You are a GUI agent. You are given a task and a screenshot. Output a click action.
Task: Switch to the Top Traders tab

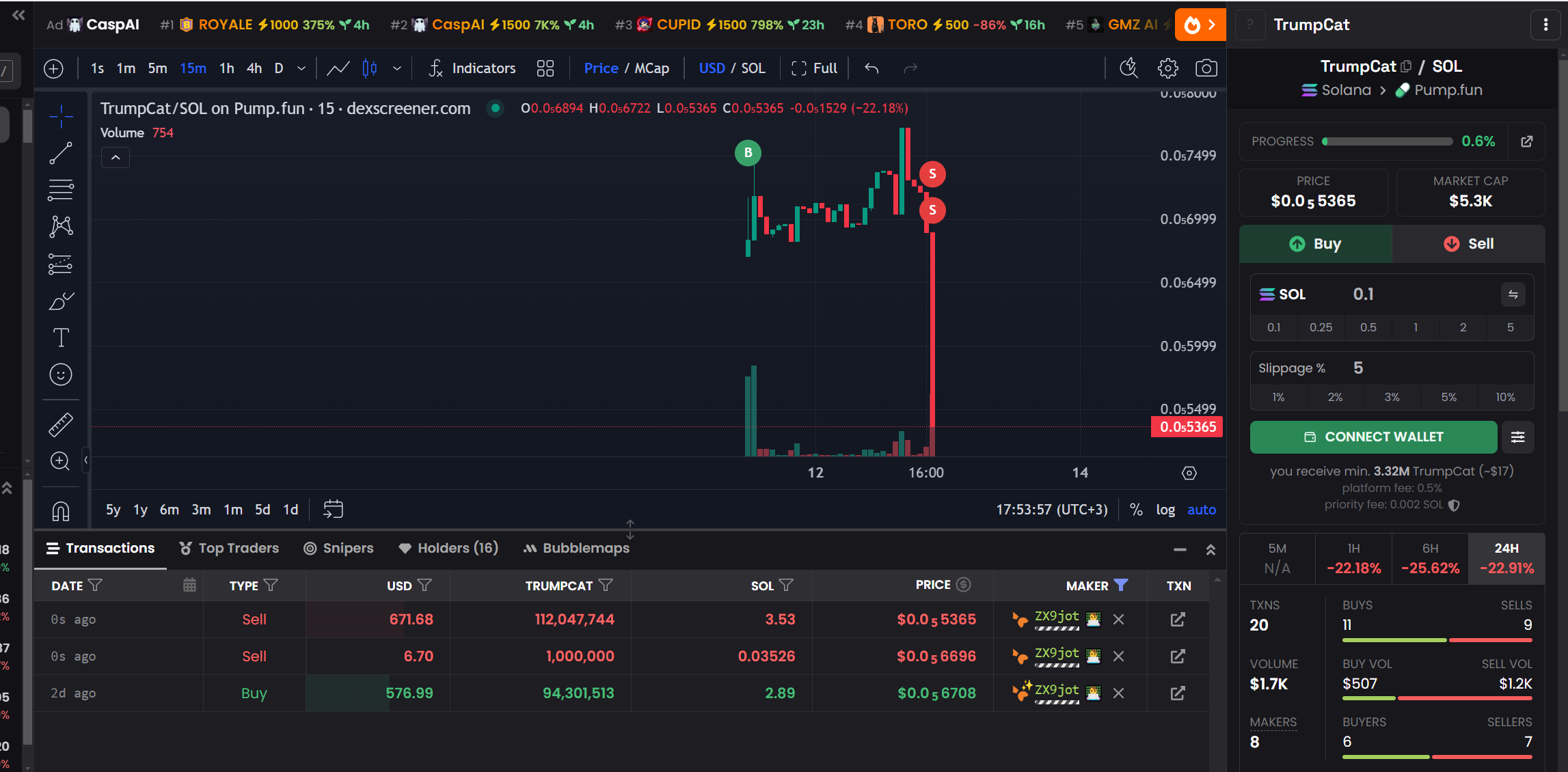click(229, 549)
